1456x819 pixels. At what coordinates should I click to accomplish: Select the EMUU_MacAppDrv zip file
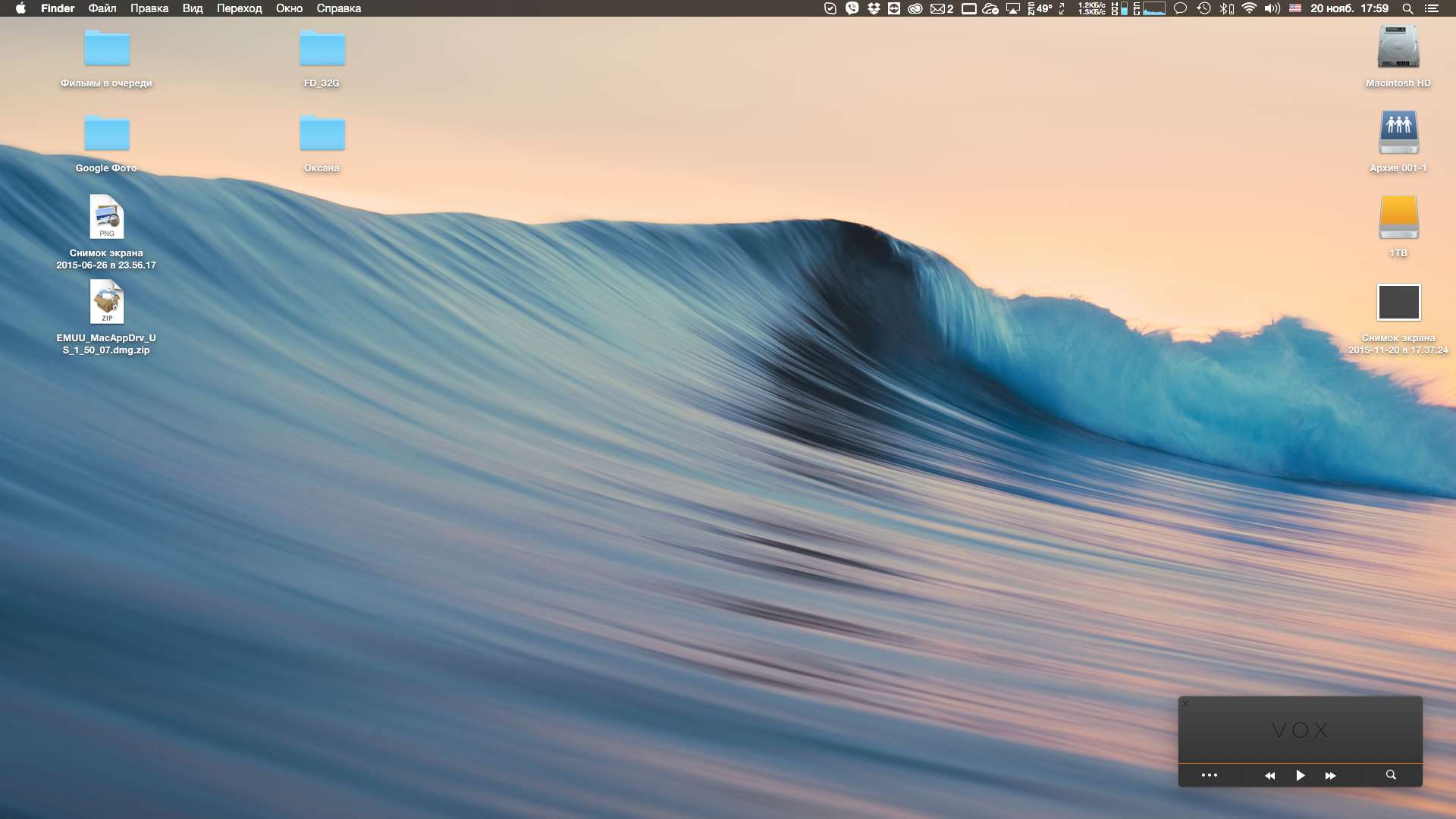[x=107, y=302]
